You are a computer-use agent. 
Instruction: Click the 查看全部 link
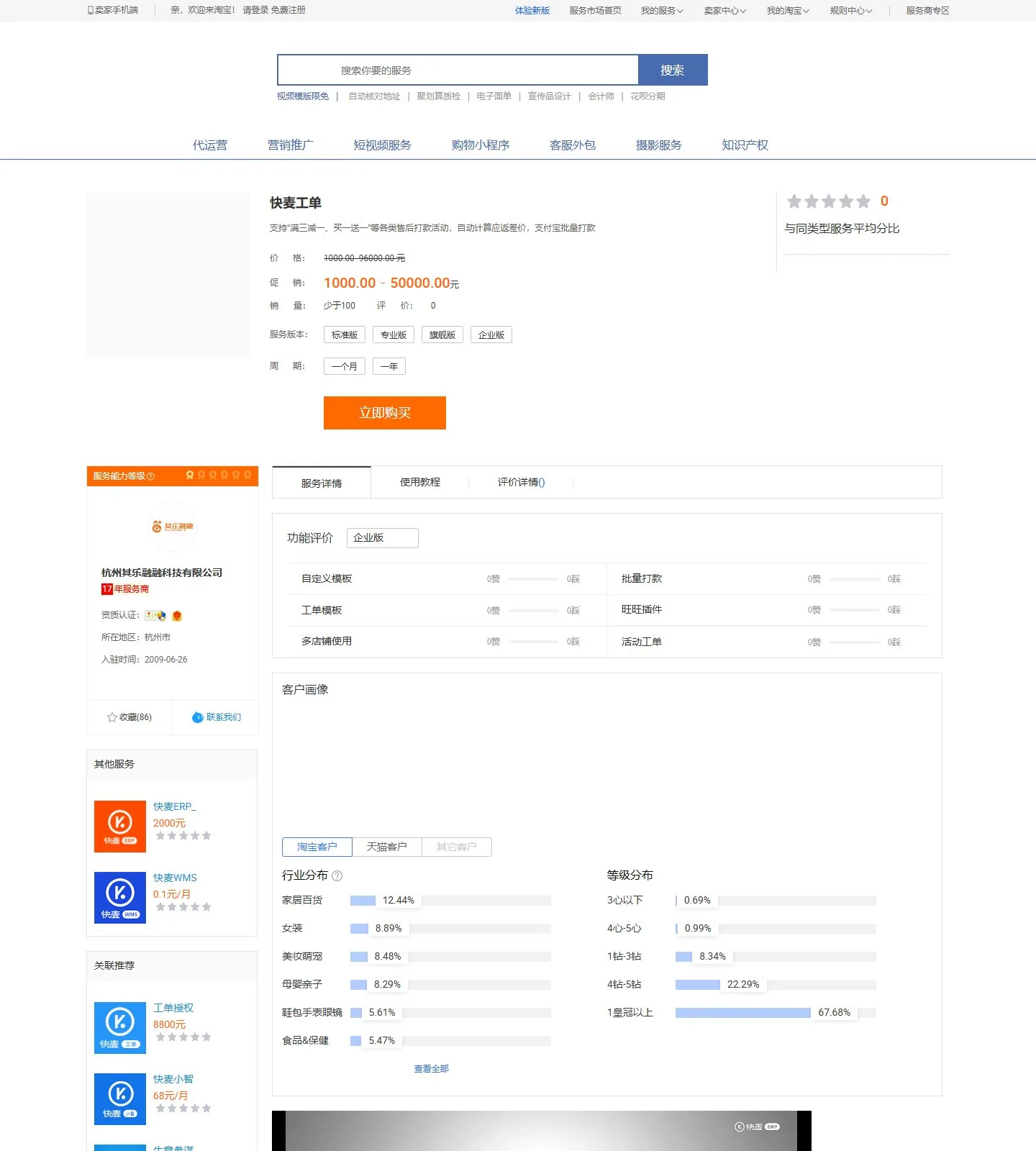432,1069
